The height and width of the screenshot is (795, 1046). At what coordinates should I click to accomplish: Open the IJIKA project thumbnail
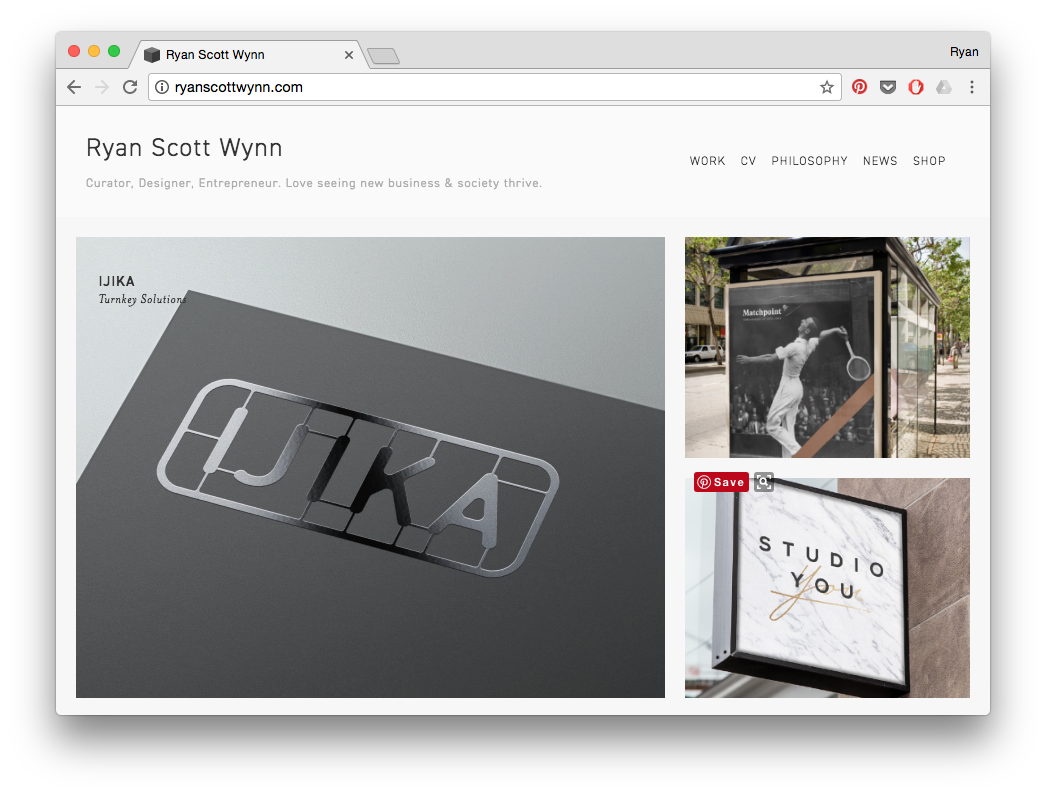click(370, 466)
